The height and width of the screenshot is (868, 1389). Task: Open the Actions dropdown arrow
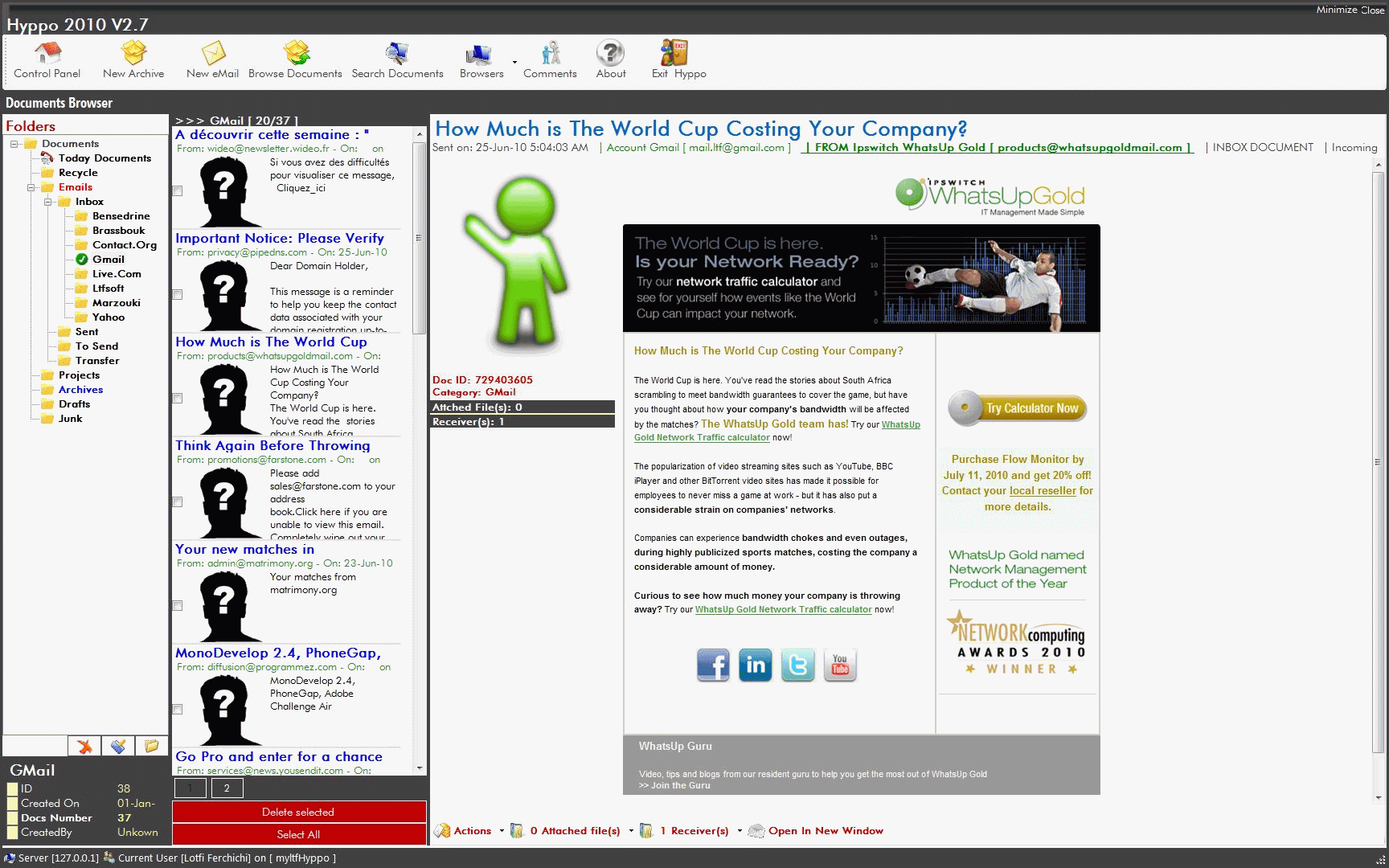(502, 831)
